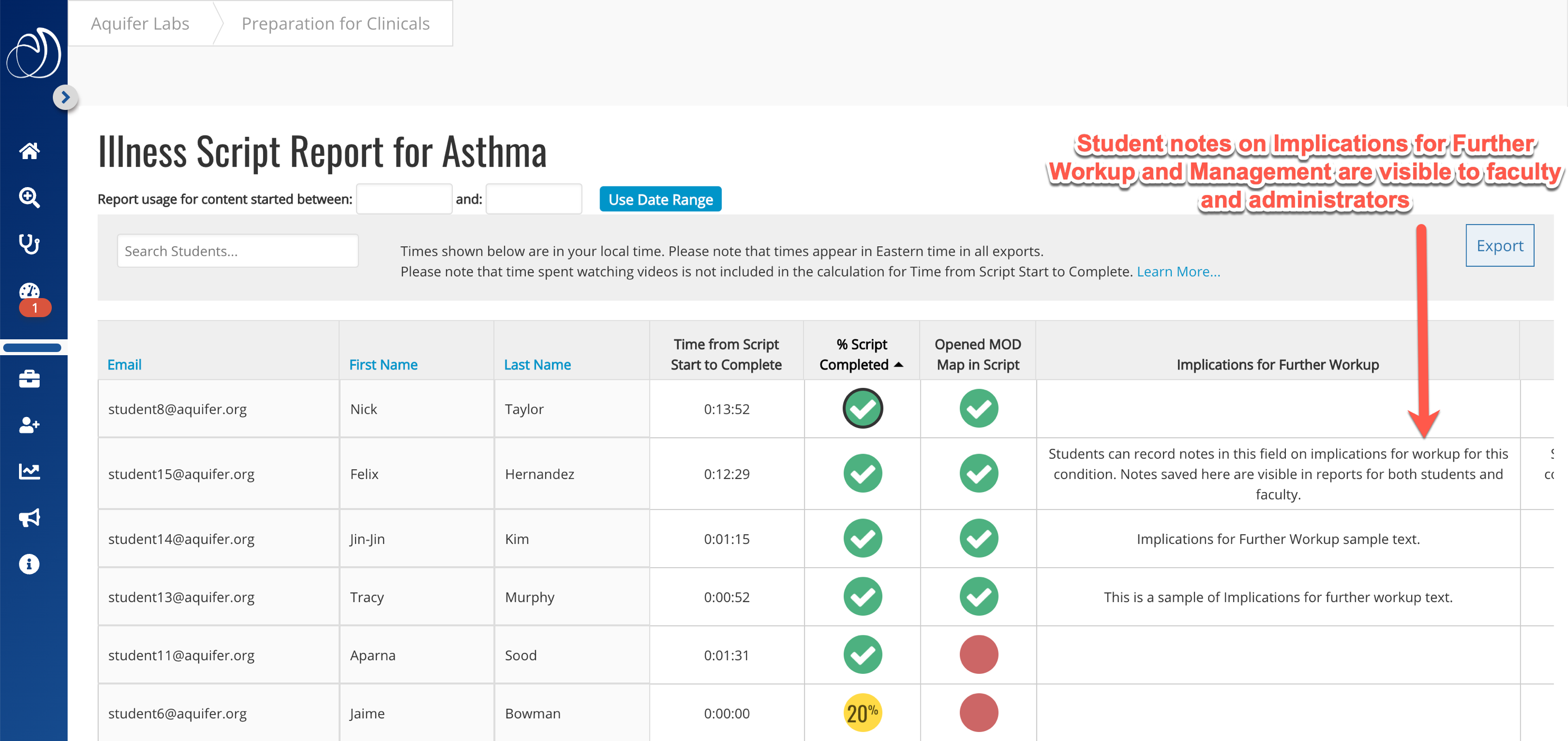Click Hernandez's workup notes paragraph
This screenshot has height=741, width=1568.
1277,474
